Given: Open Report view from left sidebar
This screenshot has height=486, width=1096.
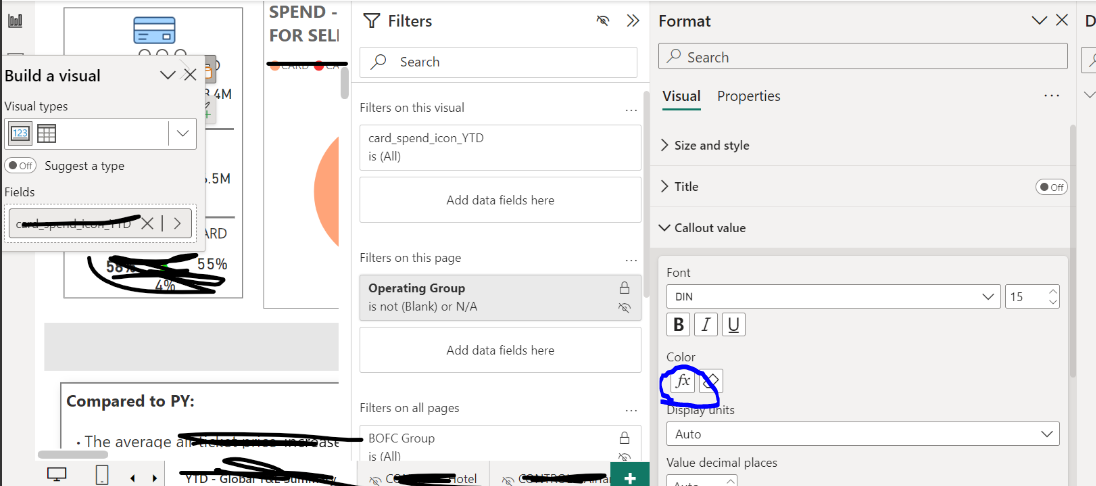Looking at the screenshot, I should 15,20.
